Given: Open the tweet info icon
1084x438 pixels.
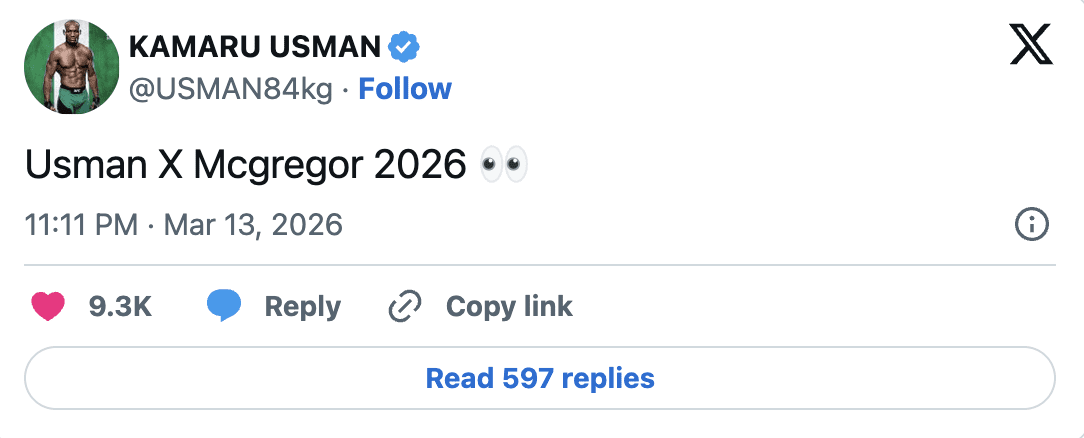Looking at the screenshot, I should click(1031, 224).
